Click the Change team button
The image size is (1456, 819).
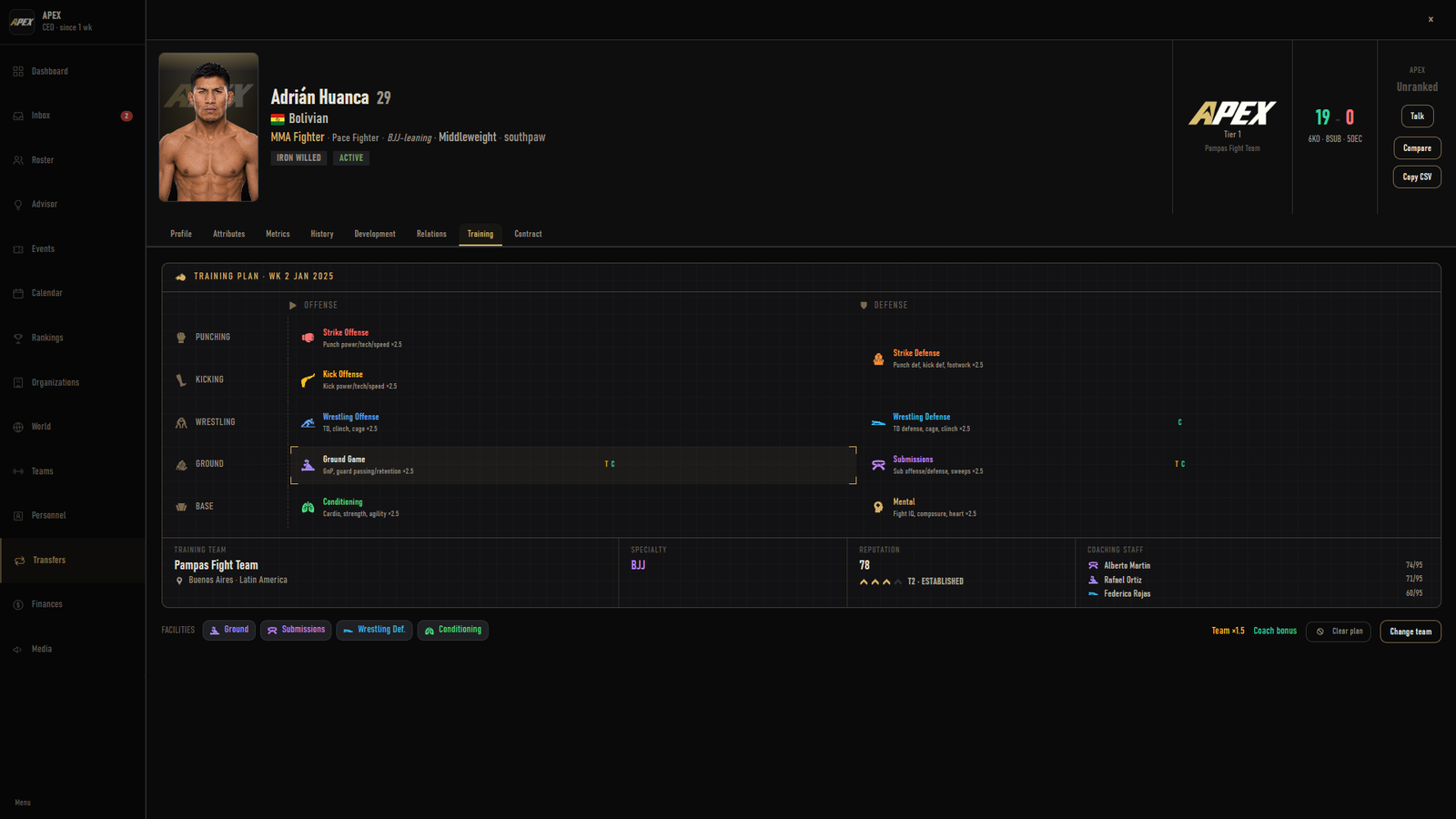(x=1410, y=632)
